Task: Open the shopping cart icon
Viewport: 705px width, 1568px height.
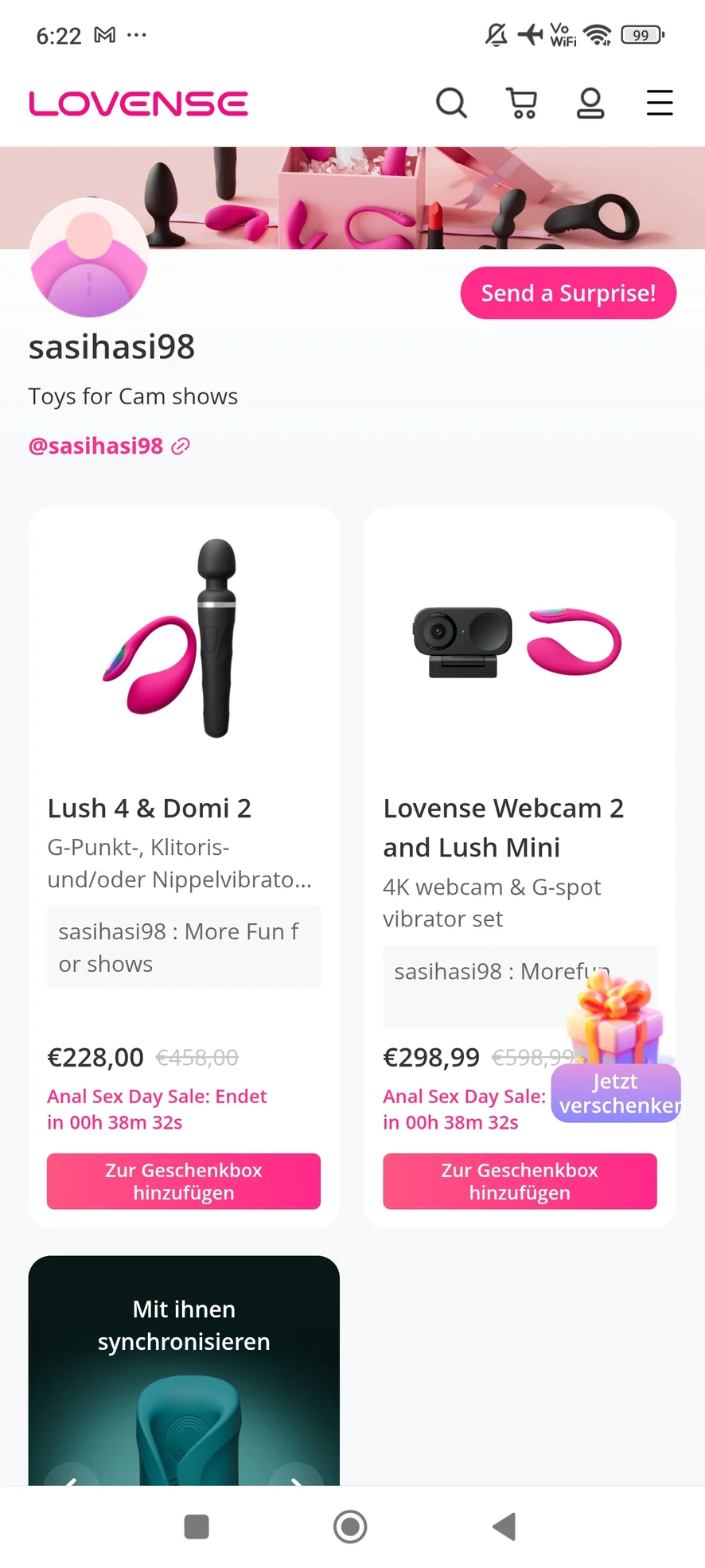Action: (x=522, y=103)
